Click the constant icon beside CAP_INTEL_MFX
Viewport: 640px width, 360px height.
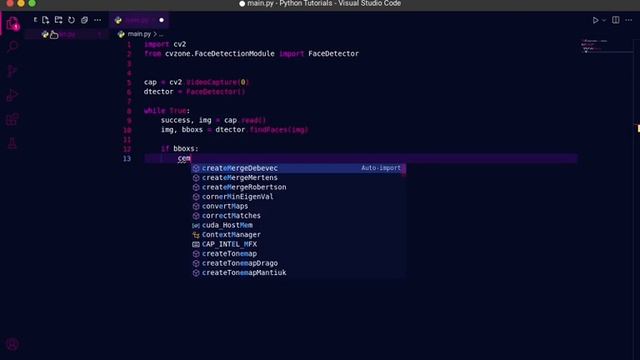196,244
